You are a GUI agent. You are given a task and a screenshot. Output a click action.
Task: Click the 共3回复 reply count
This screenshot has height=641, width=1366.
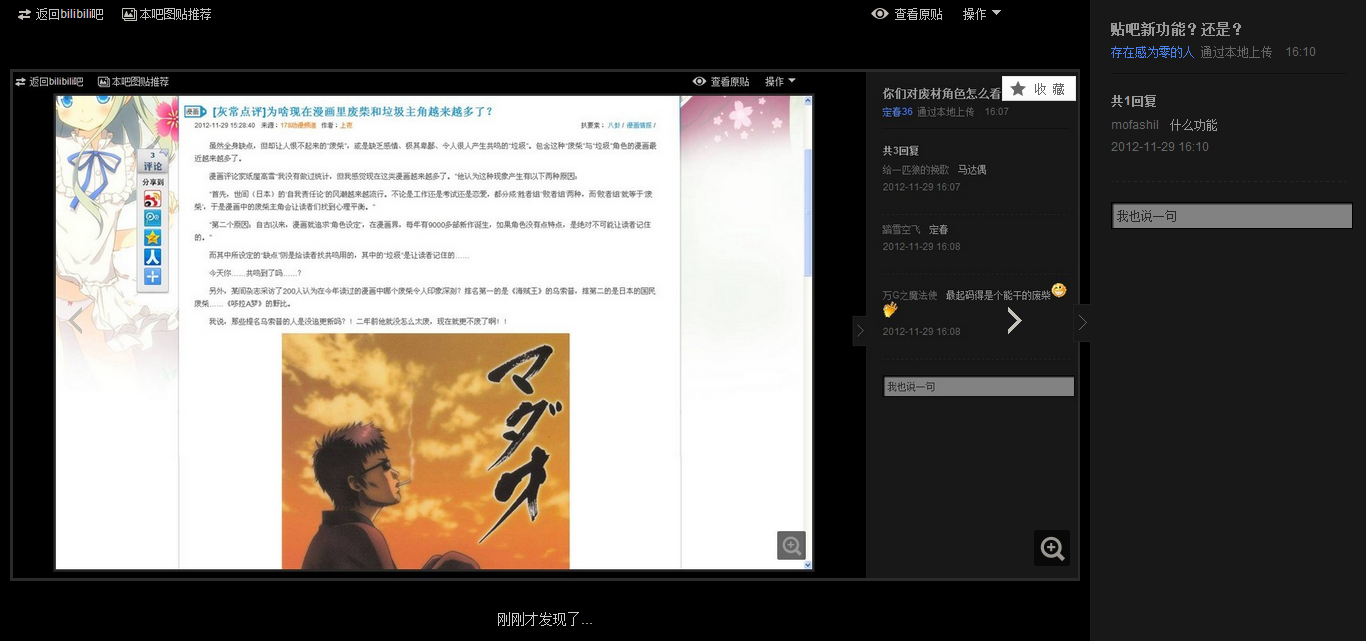[x=900, y=150]
